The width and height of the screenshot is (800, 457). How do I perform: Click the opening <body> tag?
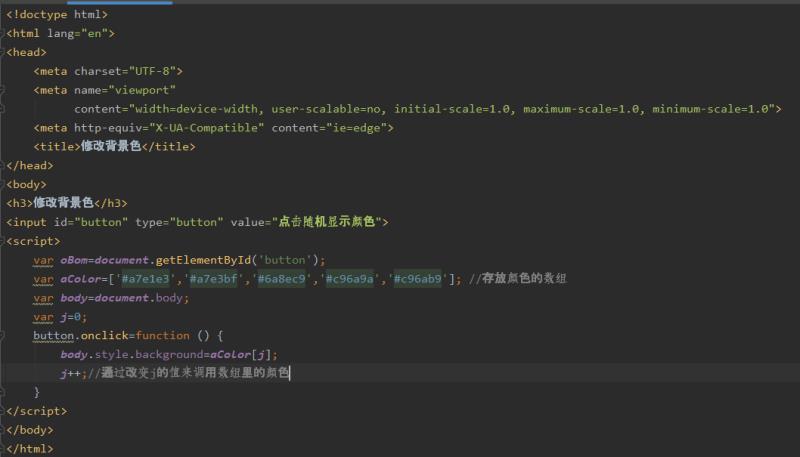click(x=27, y=185)
